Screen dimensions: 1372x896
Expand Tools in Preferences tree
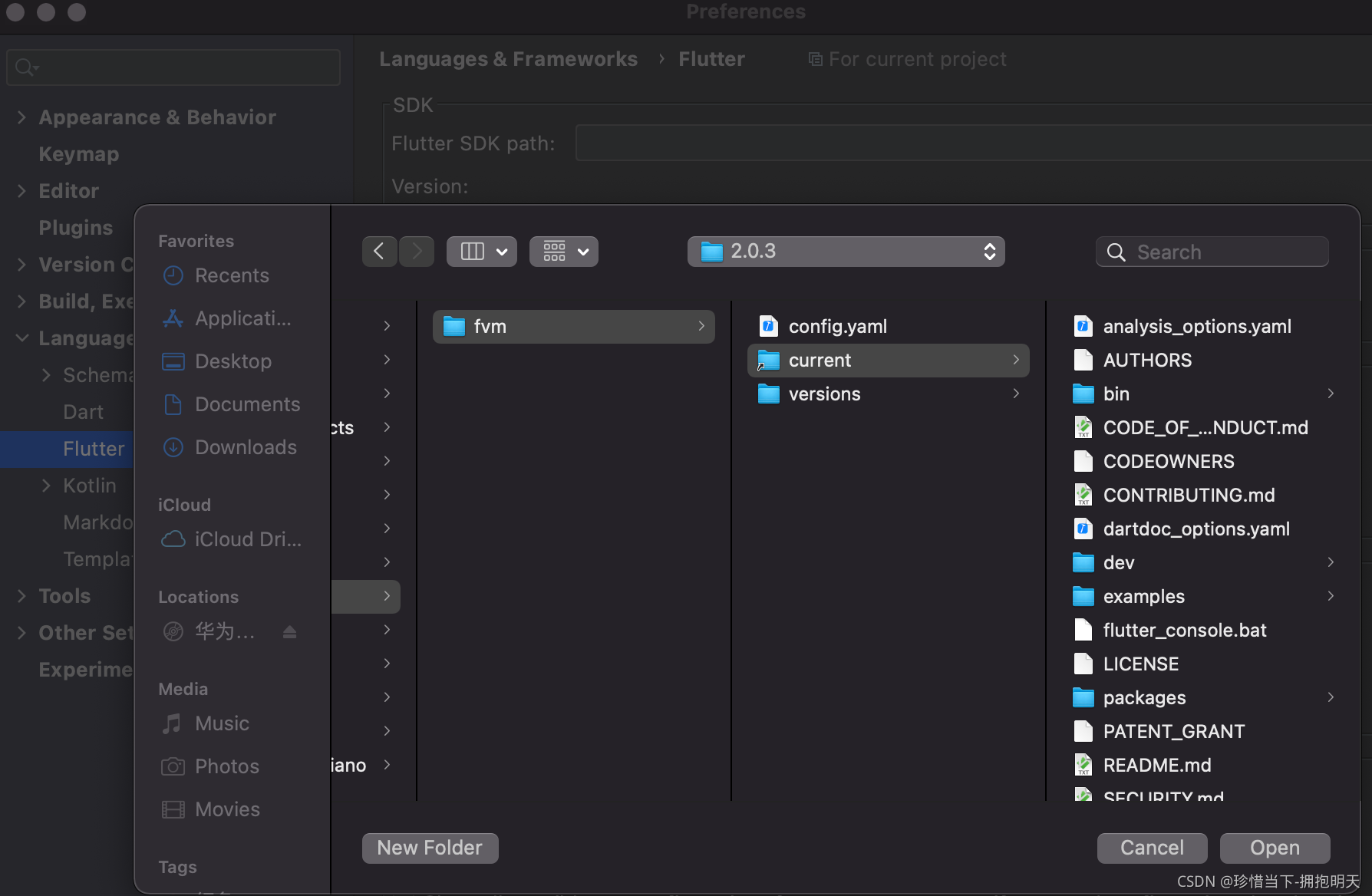tap(21, 596)
